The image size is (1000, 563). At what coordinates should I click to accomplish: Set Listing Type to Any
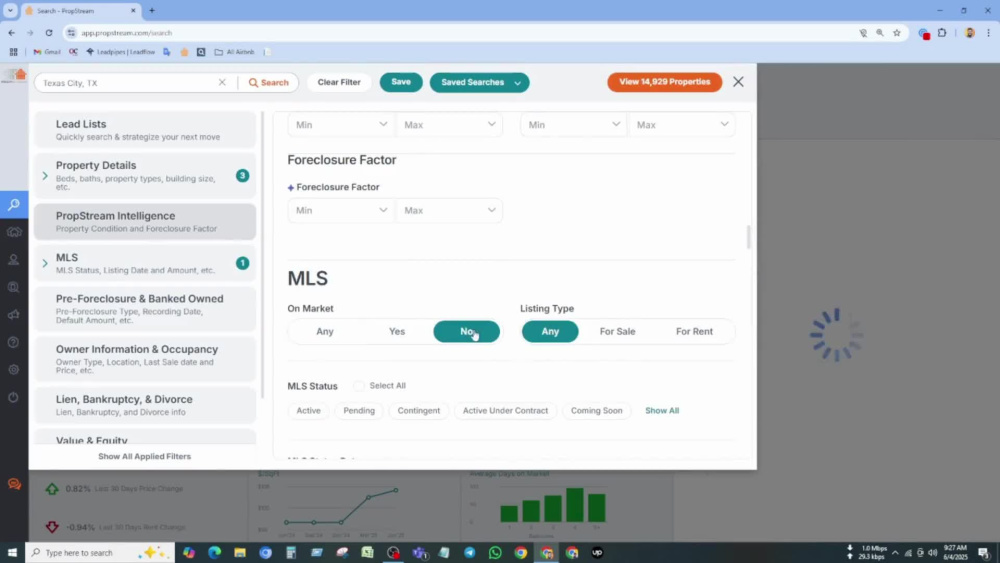click(x=550, y=332)
